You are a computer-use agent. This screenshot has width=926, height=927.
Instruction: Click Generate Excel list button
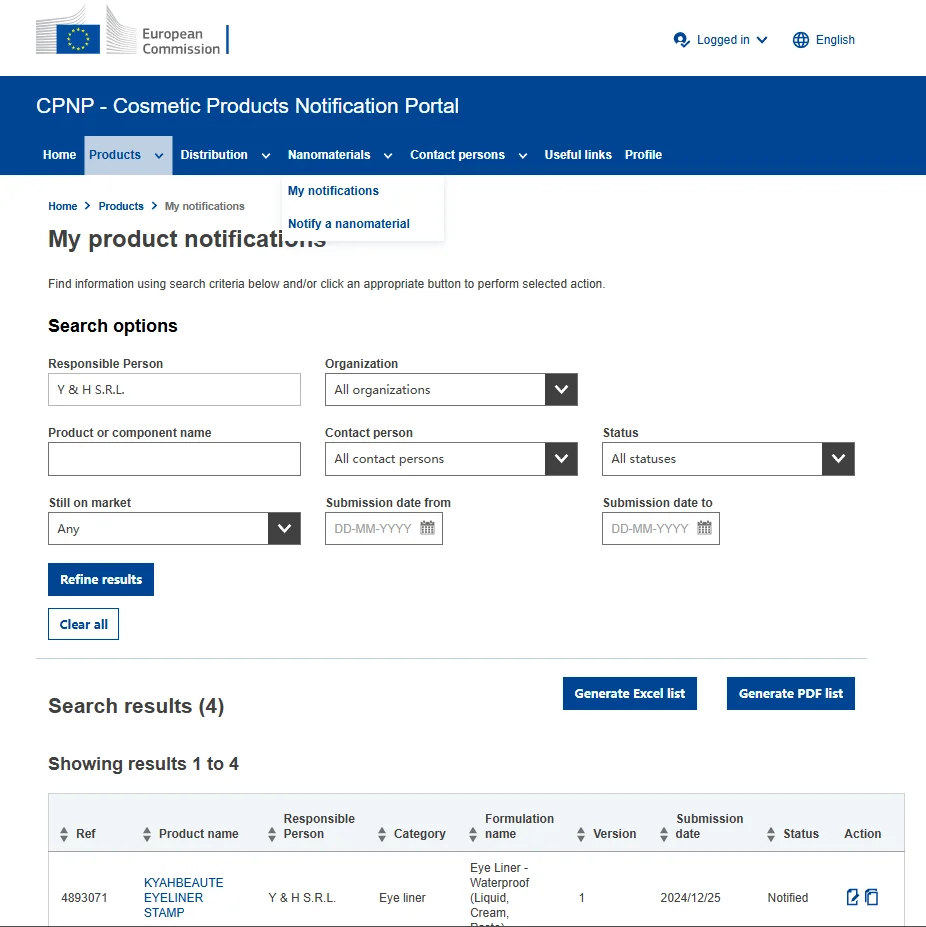point(630,694)
